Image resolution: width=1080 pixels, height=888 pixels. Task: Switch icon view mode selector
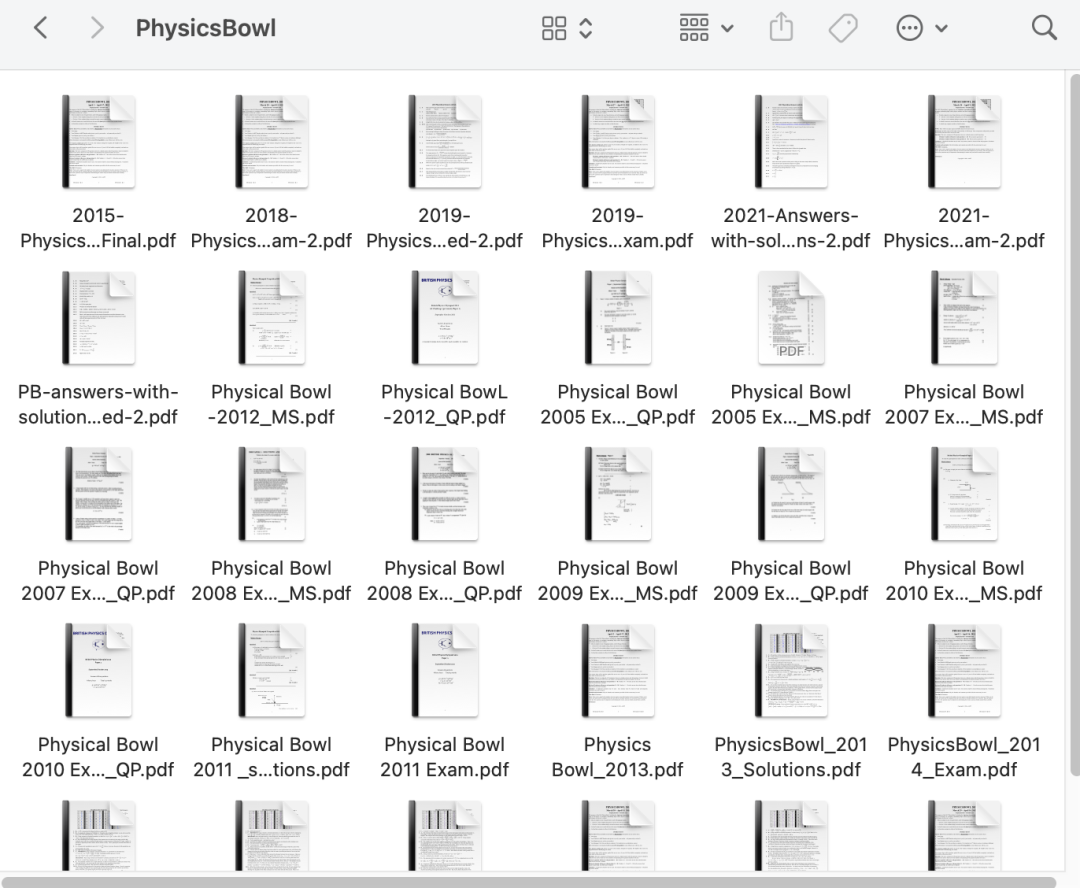(567, 28)
